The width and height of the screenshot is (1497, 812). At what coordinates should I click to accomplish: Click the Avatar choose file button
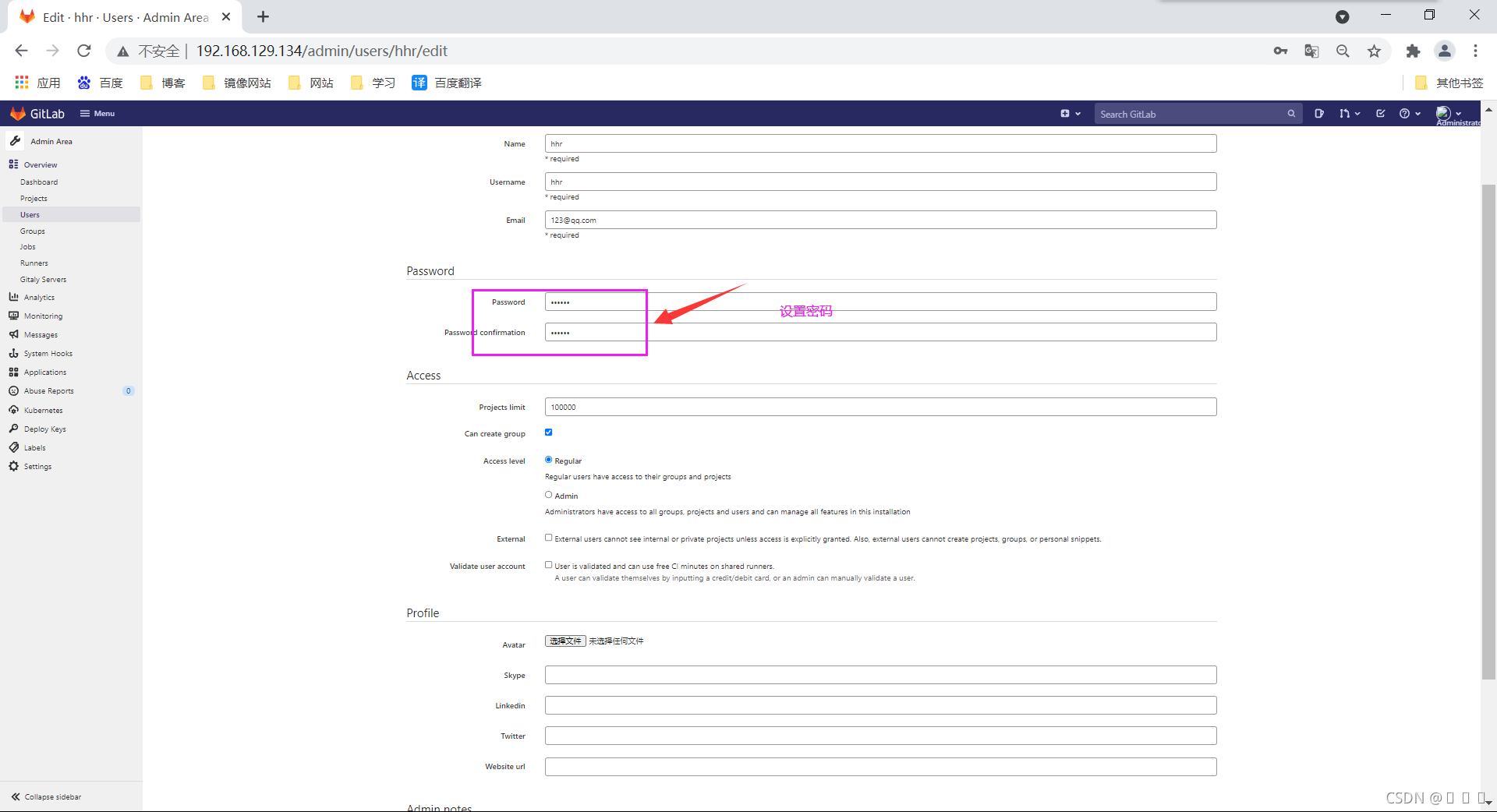565,641
